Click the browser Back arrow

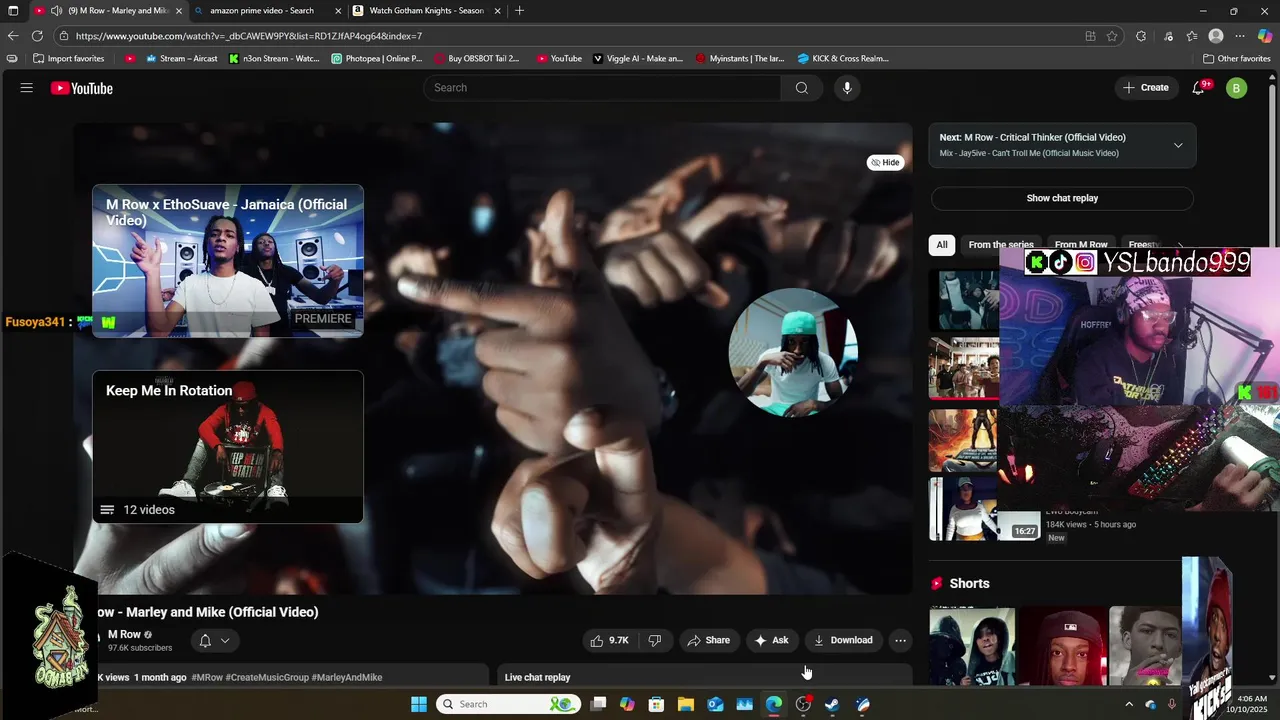[13, 36]
